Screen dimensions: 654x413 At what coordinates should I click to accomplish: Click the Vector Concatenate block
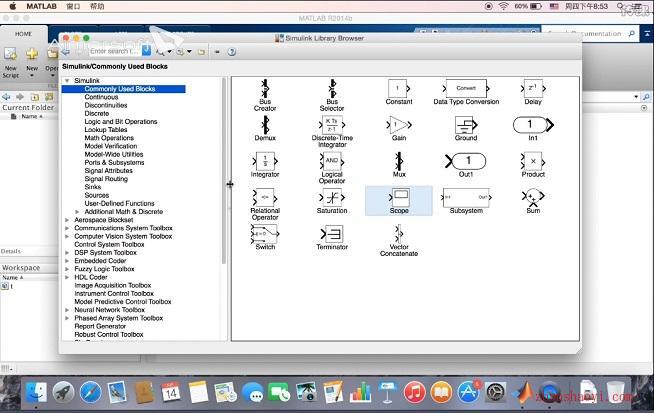click(x=399, y=241)
